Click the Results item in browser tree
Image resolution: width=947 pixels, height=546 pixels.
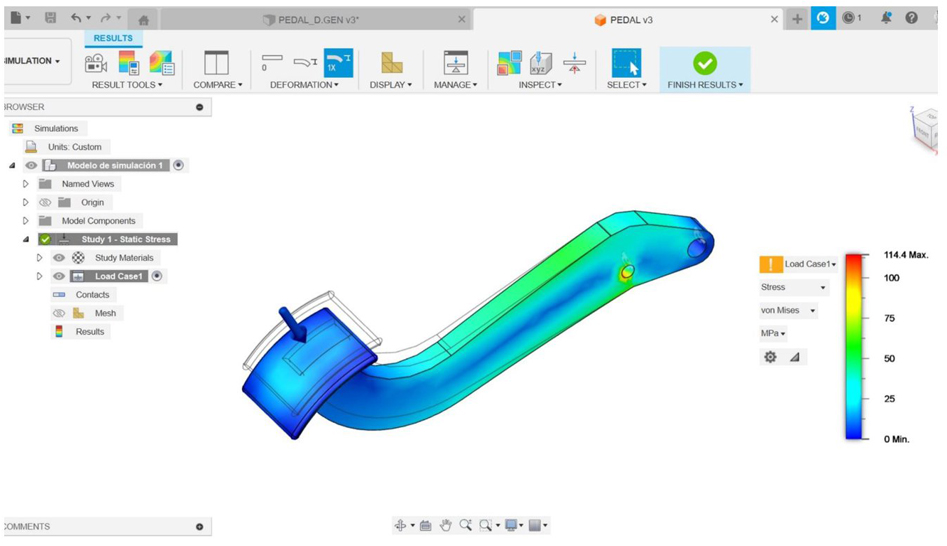coord(89,331)
